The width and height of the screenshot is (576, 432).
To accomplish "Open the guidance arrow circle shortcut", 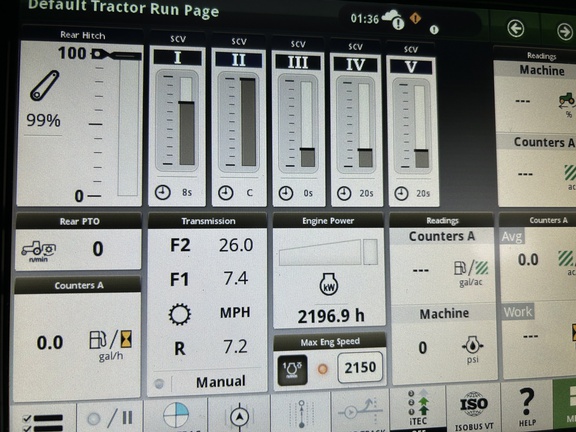I will pos(239,417).
